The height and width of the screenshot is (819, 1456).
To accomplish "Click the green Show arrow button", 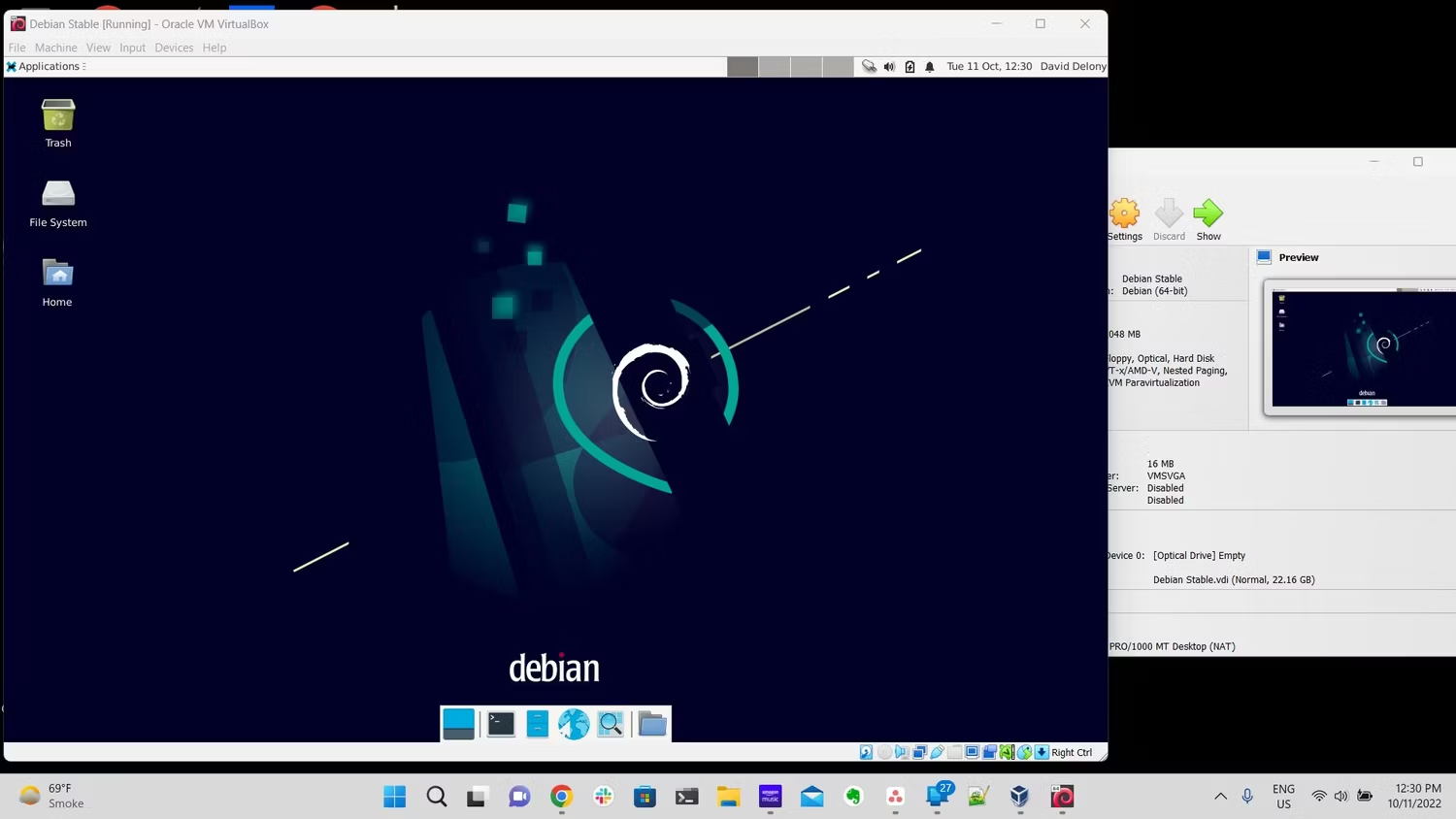I will point(1208,220).
